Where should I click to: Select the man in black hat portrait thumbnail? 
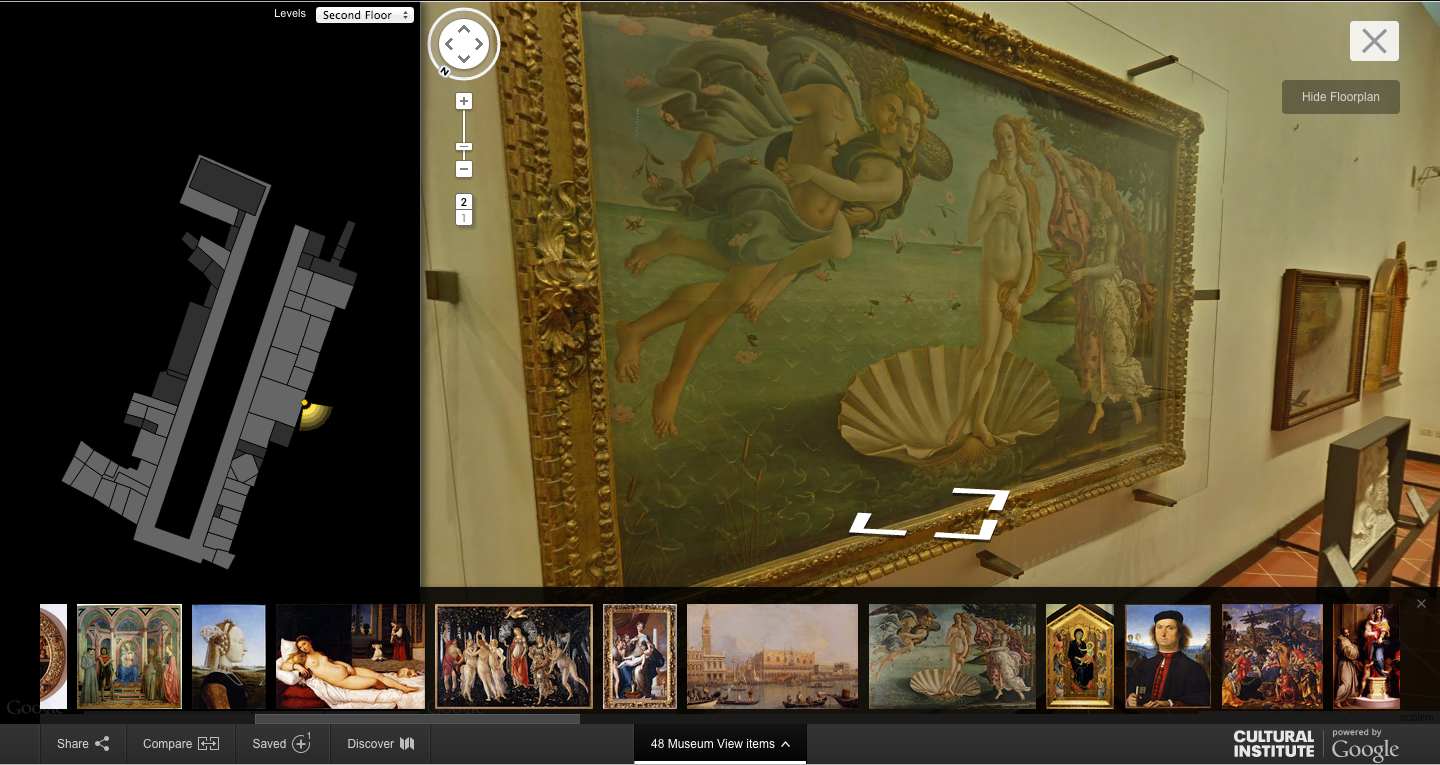(x=1168, y=656)
